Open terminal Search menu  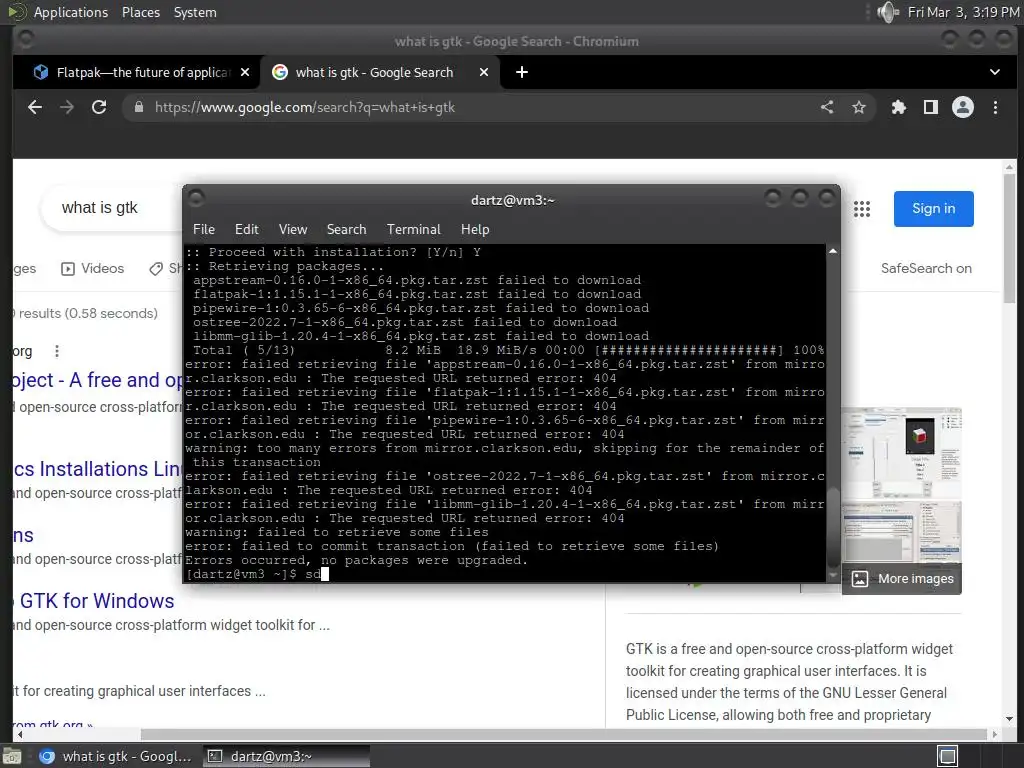pos(346,229)
